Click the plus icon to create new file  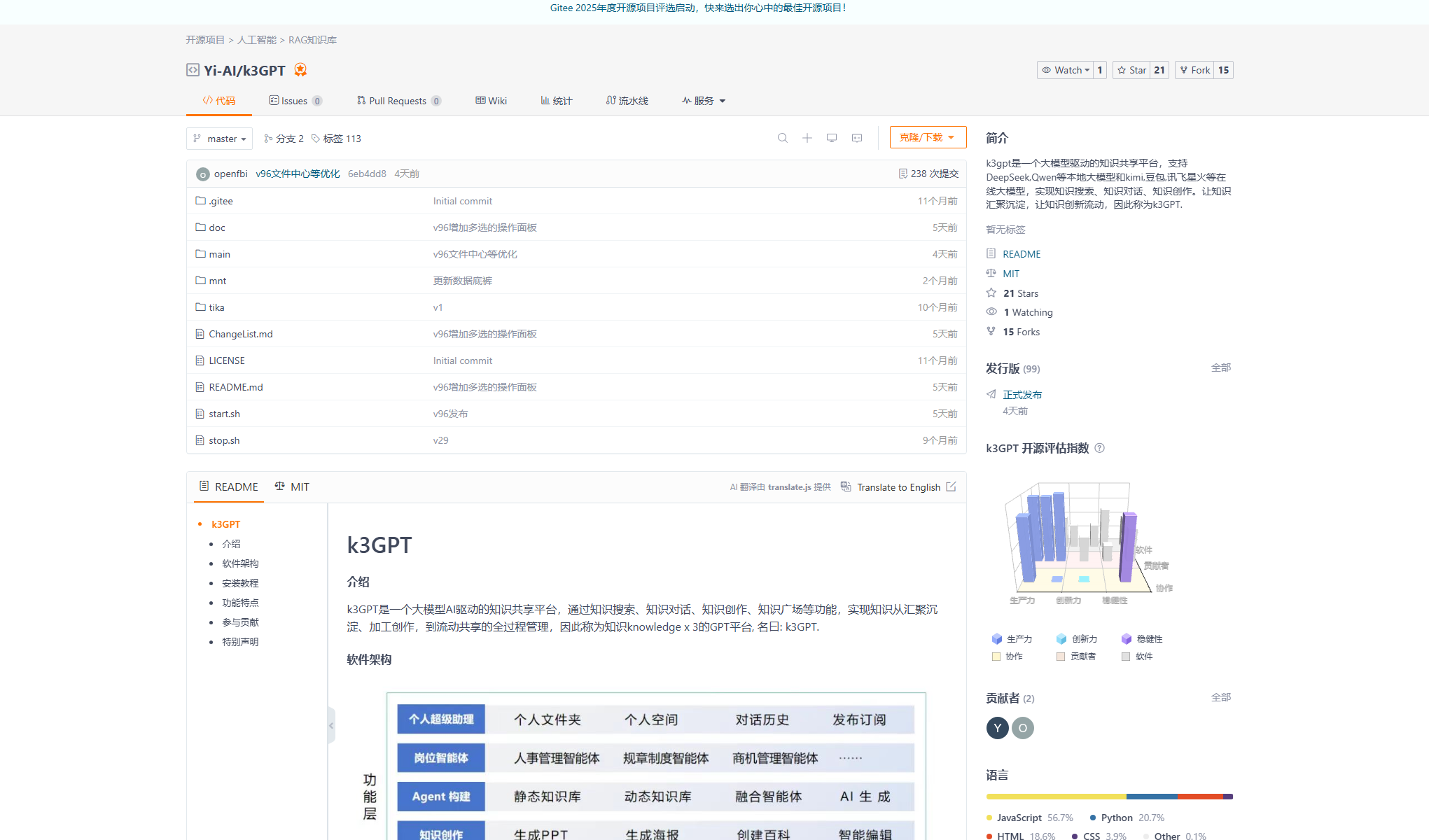(807, 138)
